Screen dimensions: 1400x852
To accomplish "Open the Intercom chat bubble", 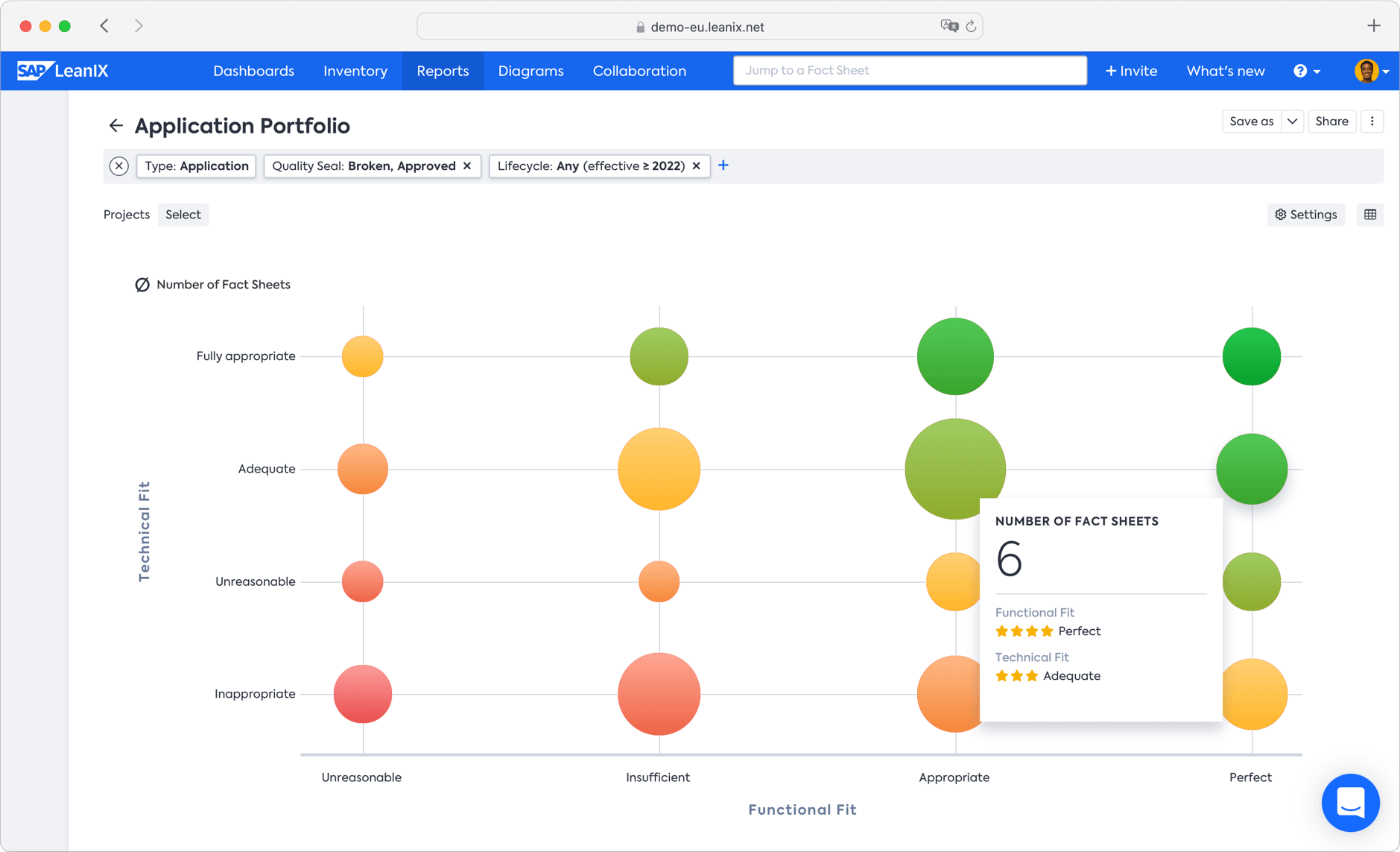I will click(x=1350, y=803).
